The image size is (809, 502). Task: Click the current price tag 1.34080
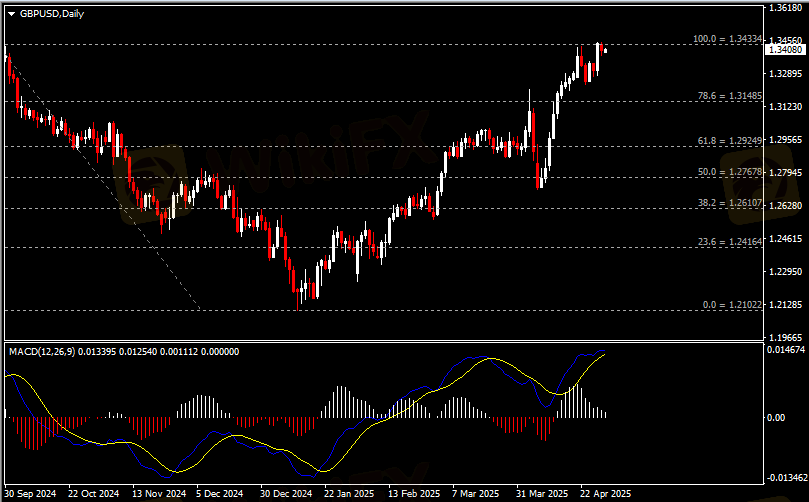786,50
